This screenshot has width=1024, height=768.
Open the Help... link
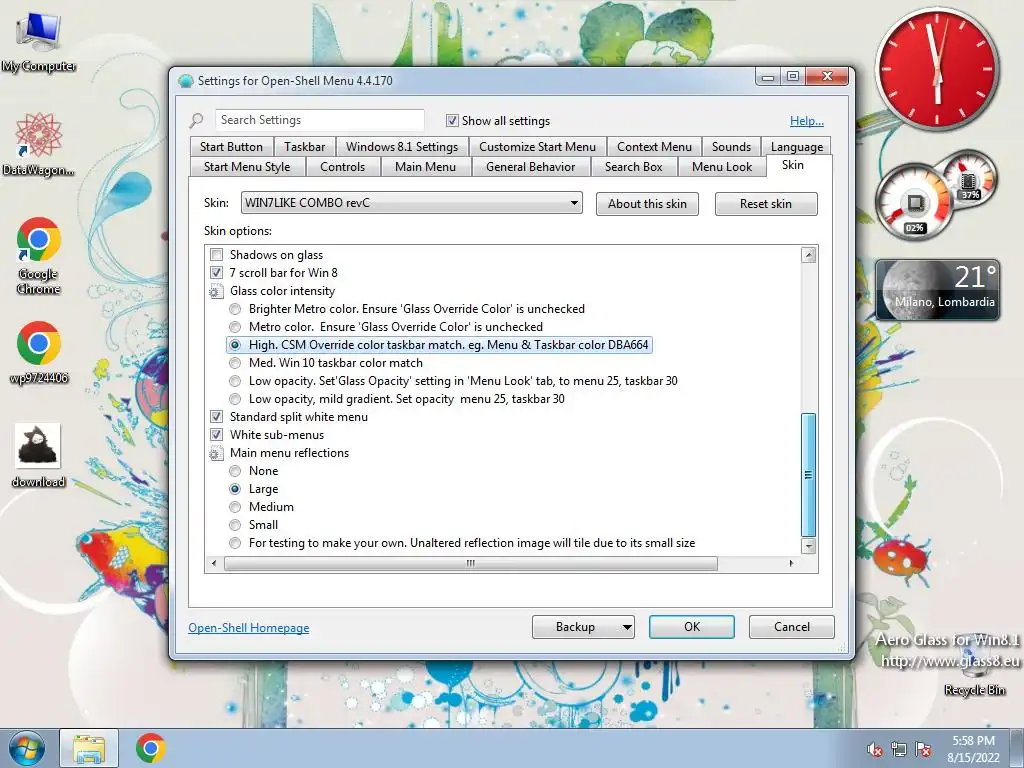click(x=807, y=121)
